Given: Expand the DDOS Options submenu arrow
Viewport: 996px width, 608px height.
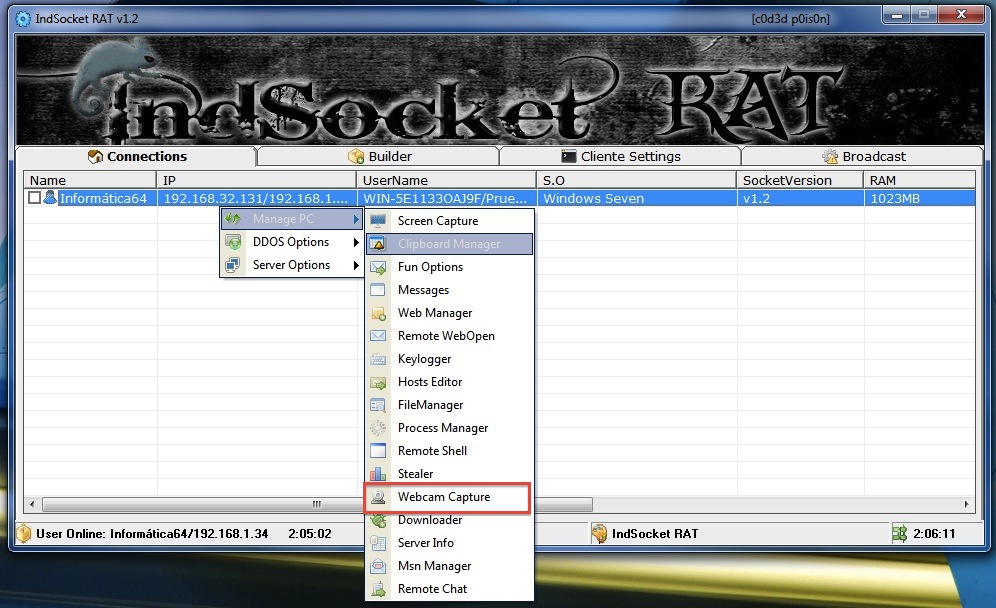Looking at the screenshot, I should (x=356, y=242).
